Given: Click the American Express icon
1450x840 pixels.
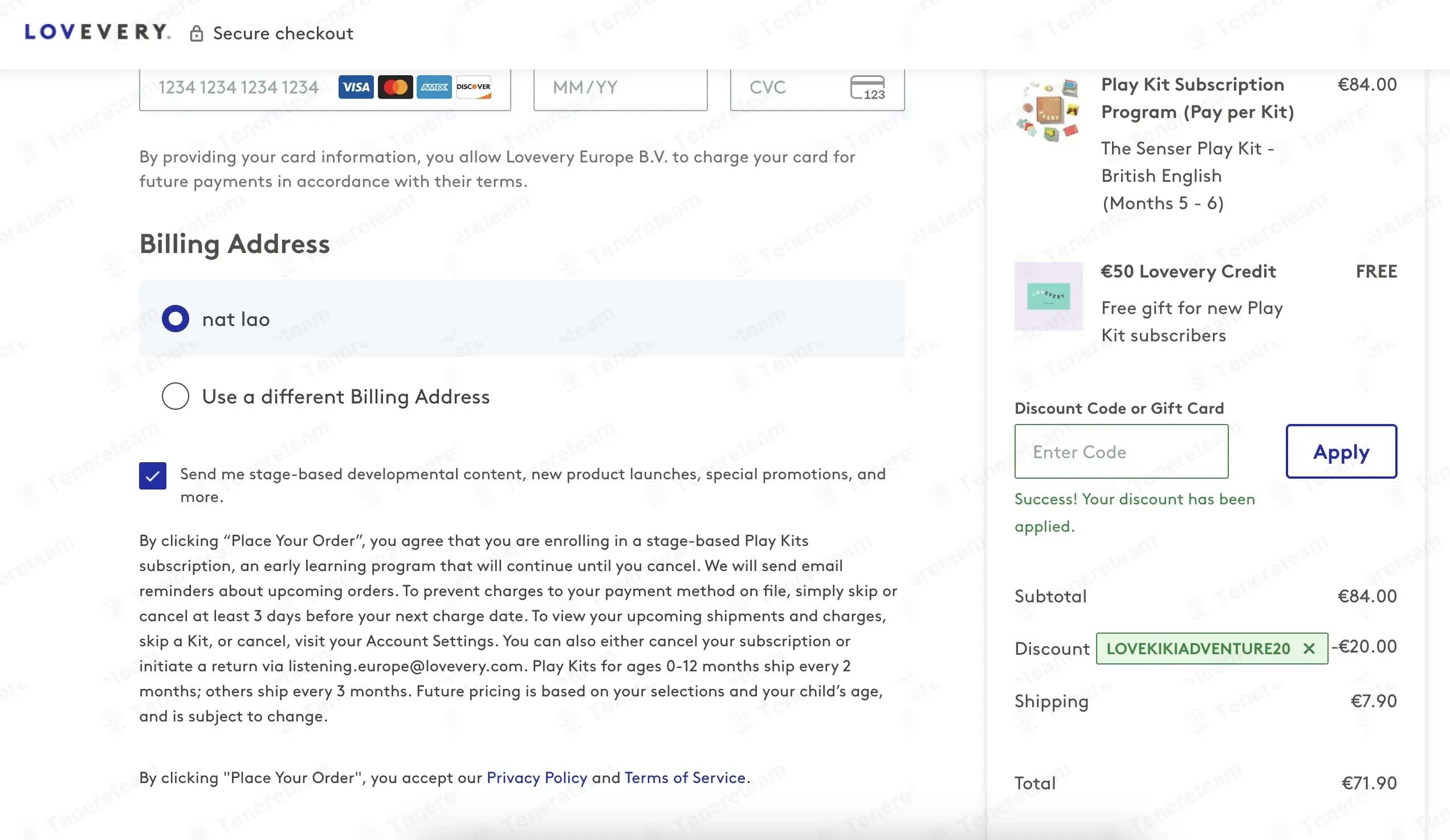Looking at the screenshot, I should [x=434, y=87].
